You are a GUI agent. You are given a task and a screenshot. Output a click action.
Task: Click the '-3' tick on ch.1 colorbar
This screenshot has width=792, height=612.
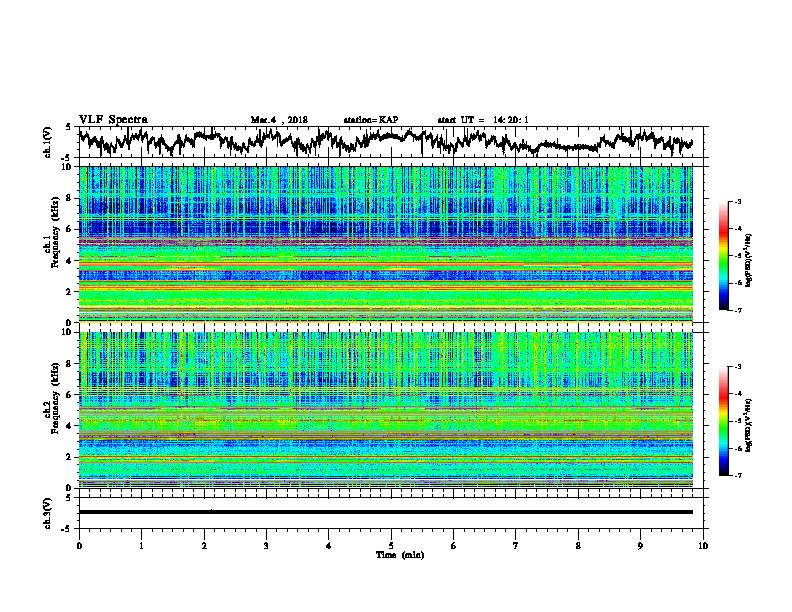click(737, 201)
